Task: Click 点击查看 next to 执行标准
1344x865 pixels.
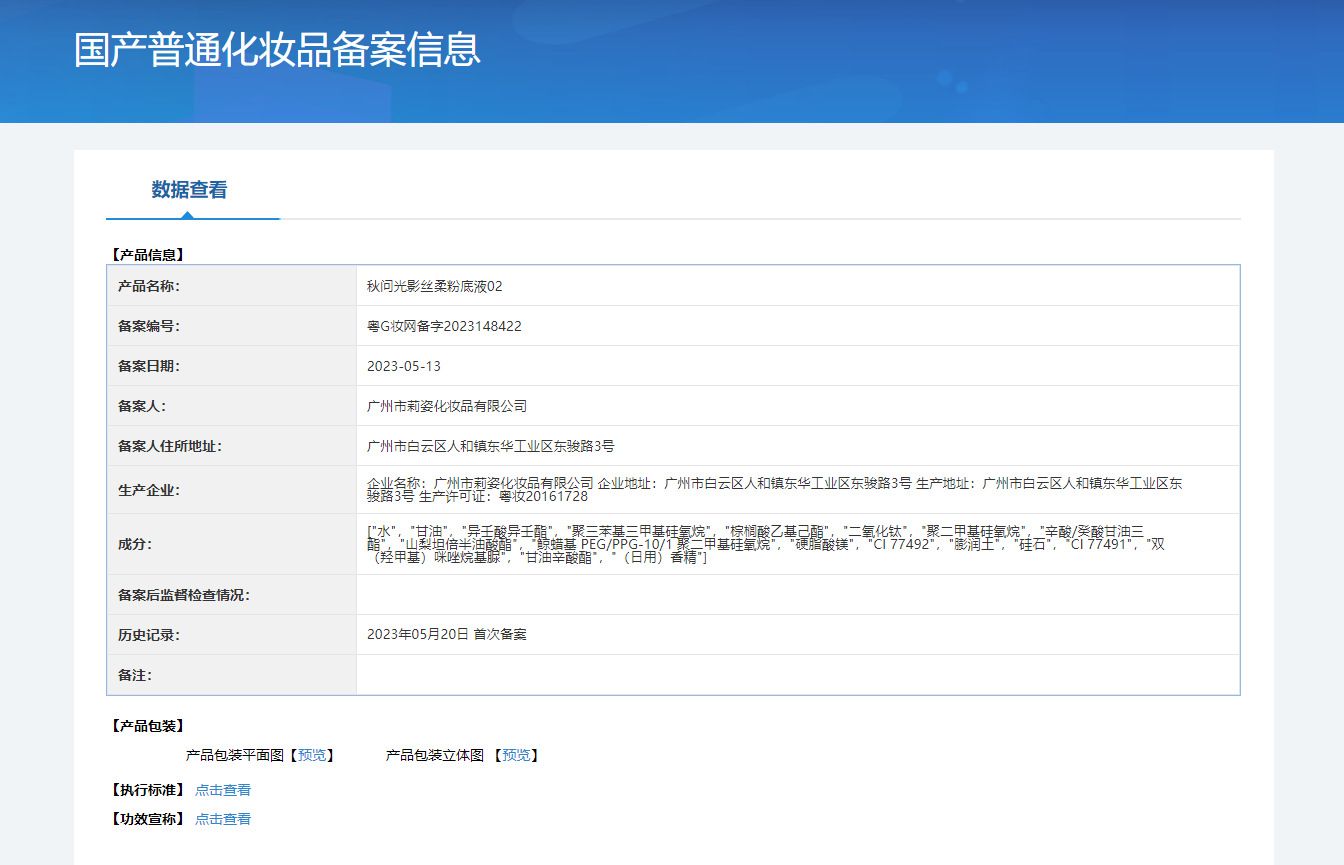Action: [223, 790]
